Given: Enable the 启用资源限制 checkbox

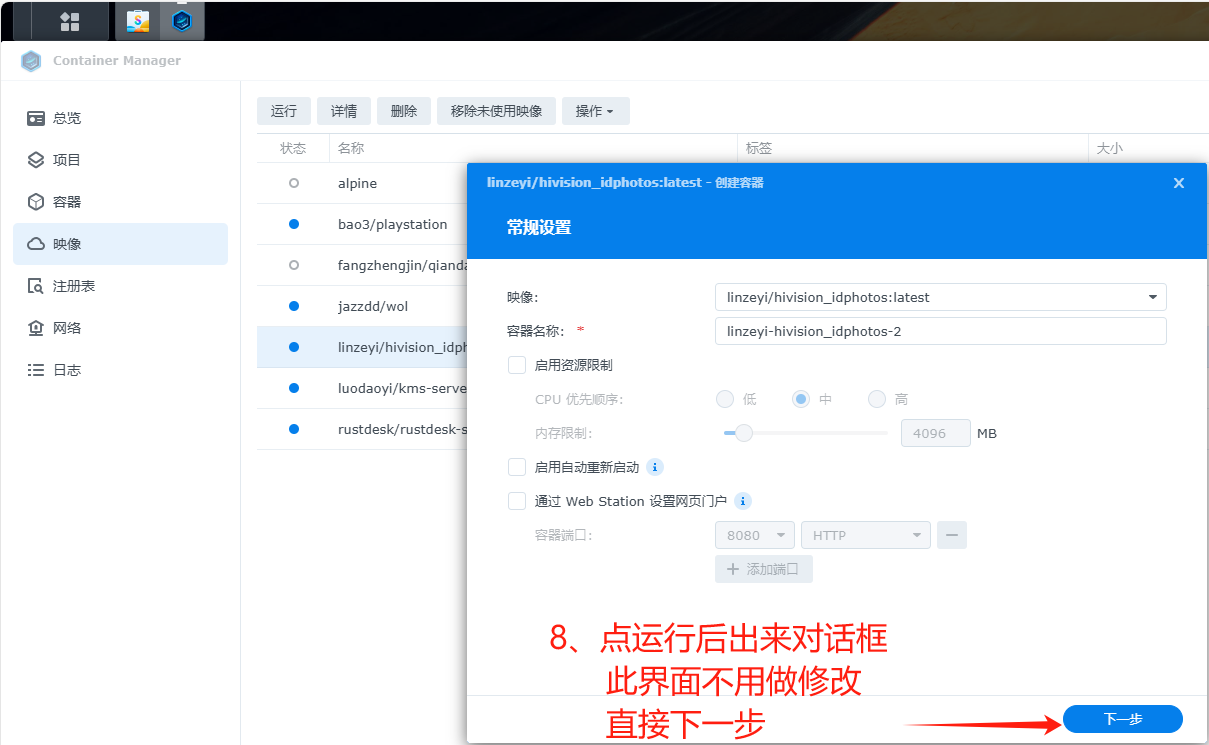Looking at the screenshot, I should [x=517, y=365].
